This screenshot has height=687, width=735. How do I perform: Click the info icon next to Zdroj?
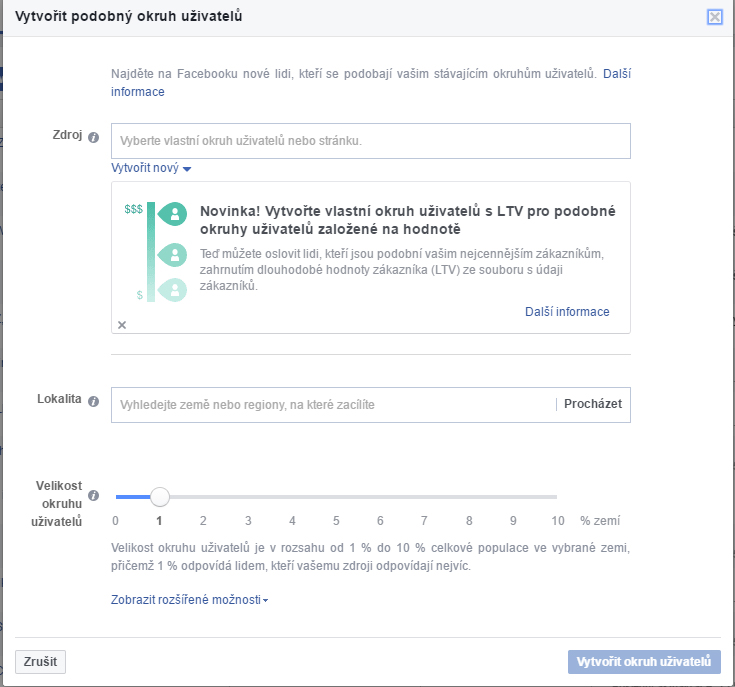[94, 137]
